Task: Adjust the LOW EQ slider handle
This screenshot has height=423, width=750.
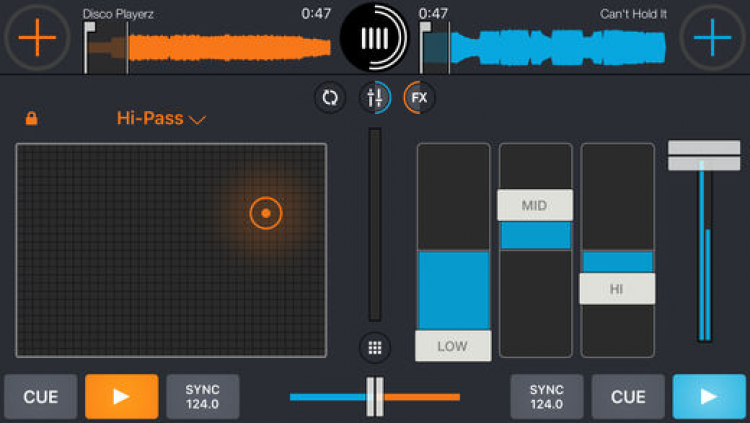Action: [453, 345]
